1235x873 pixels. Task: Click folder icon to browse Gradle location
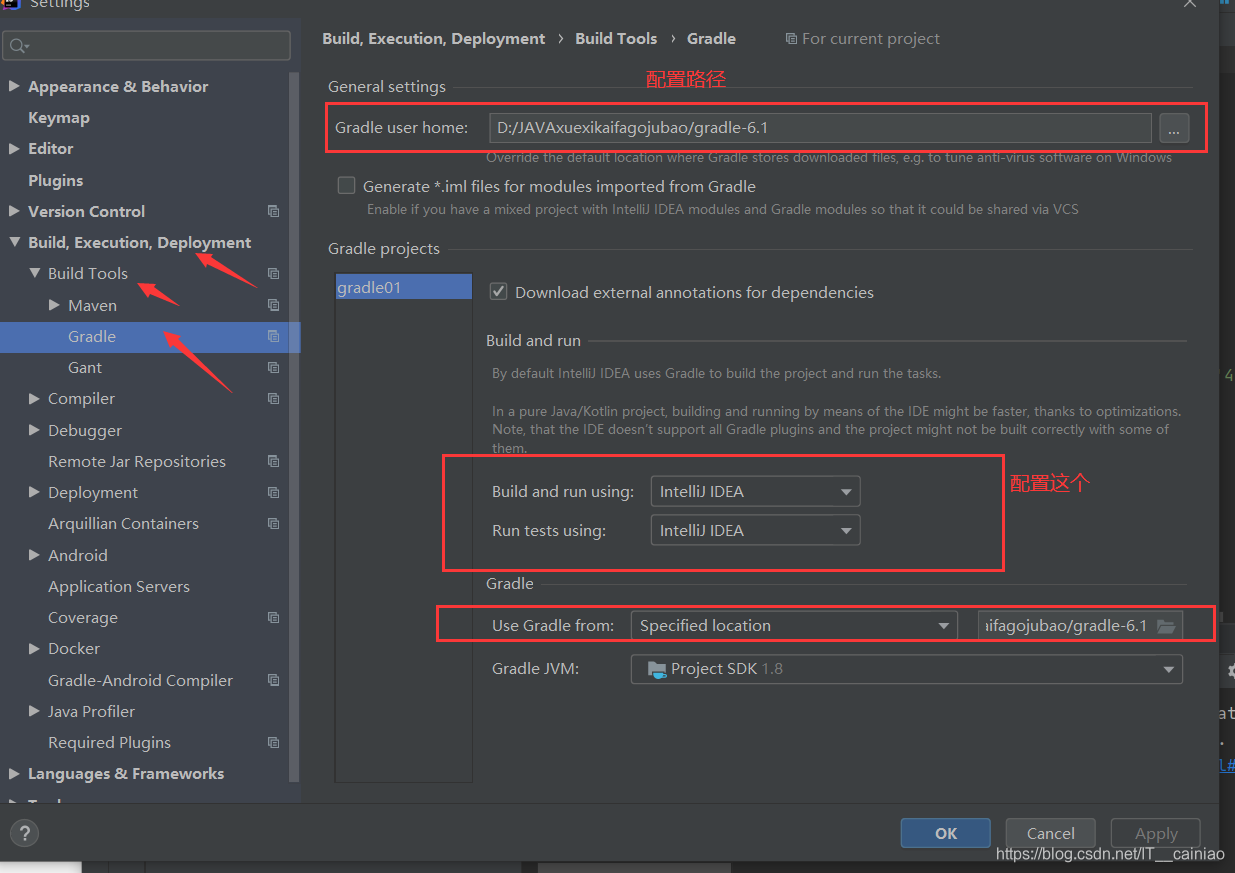[1166, 626]
